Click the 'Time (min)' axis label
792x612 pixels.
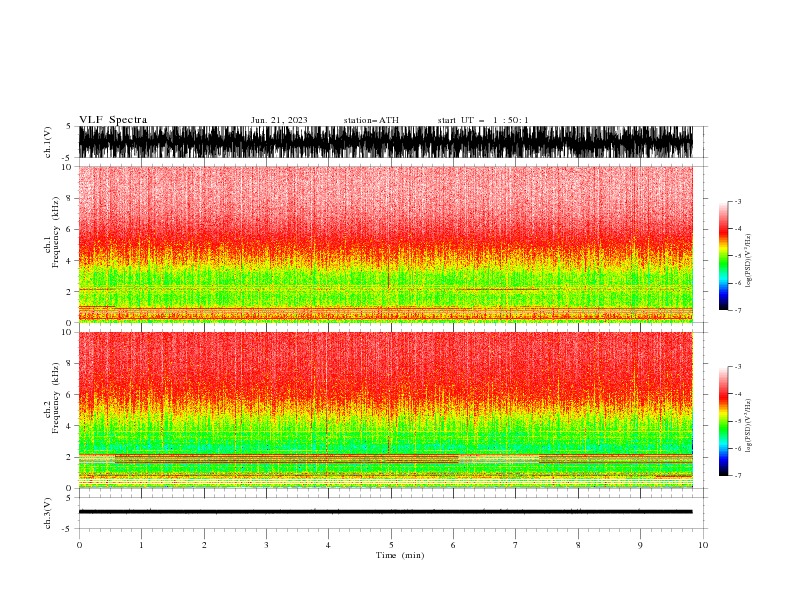400,555
